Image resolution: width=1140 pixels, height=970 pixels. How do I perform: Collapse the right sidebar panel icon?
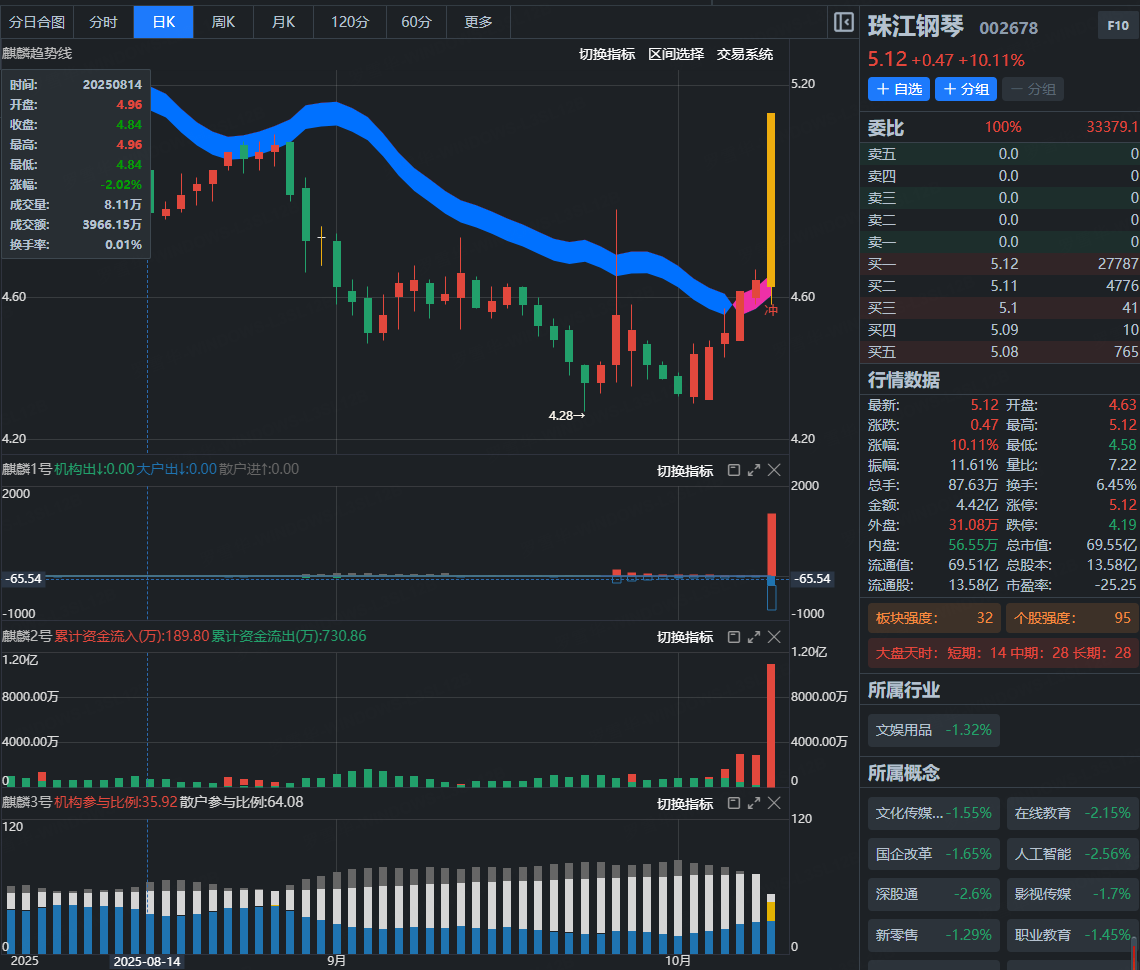[843, 22]
